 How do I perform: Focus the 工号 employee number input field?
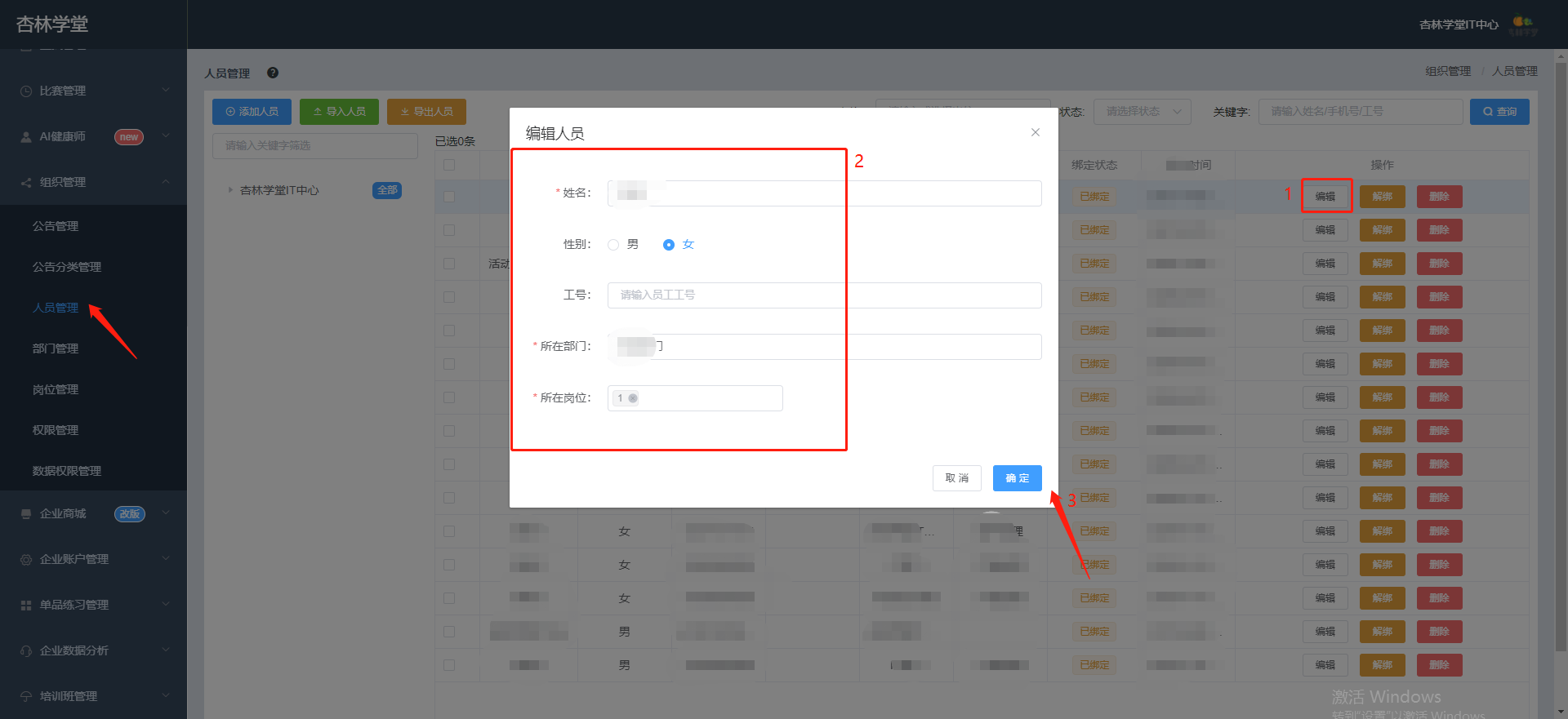825,295
